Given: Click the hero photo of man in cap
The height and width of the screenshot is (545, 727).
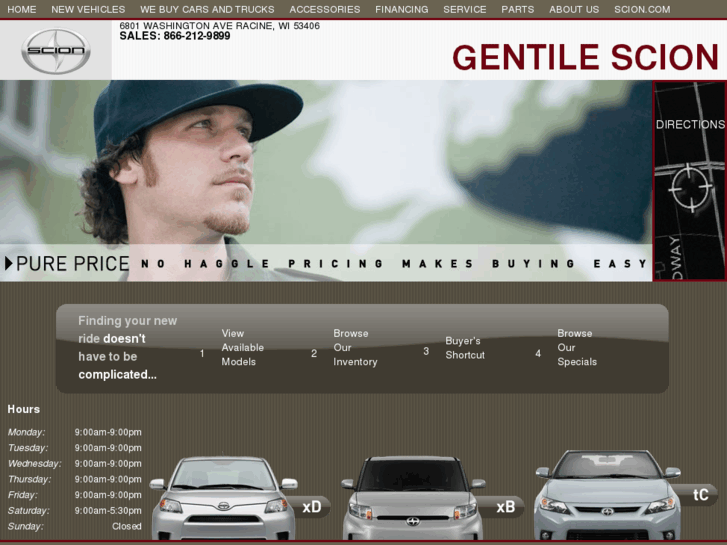Looking at the screenshot, I should 326,181.
